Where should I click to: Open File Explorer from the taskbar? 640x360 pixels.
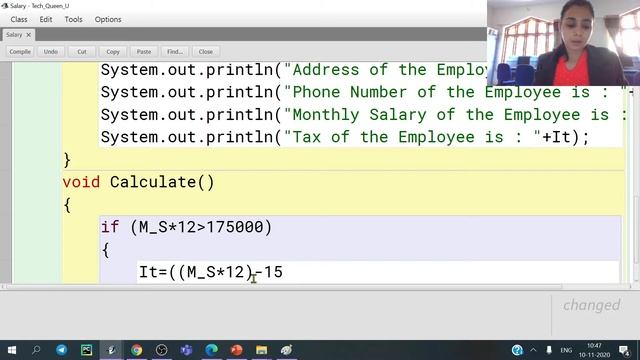click(261, 350)
